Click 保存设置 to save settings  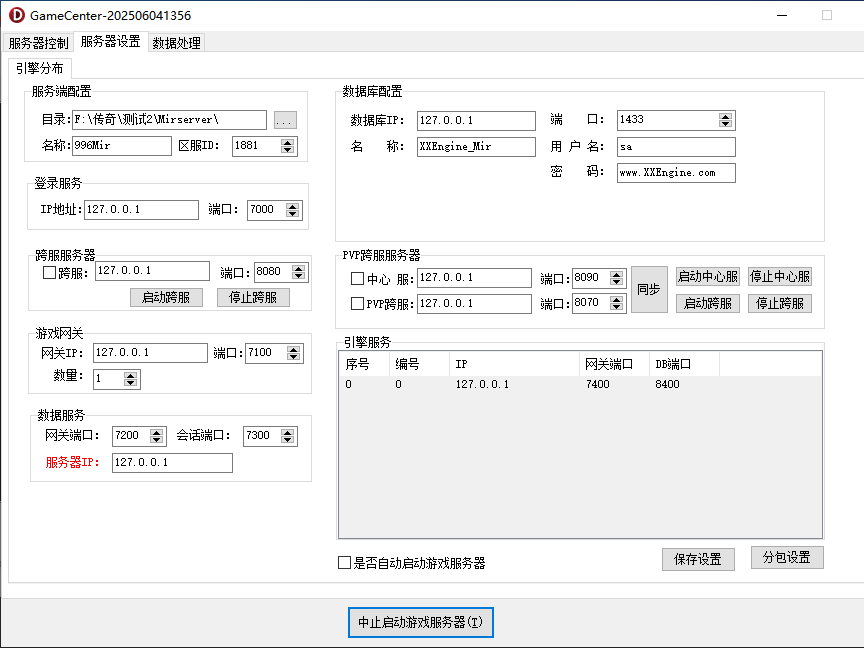point(698,559)
